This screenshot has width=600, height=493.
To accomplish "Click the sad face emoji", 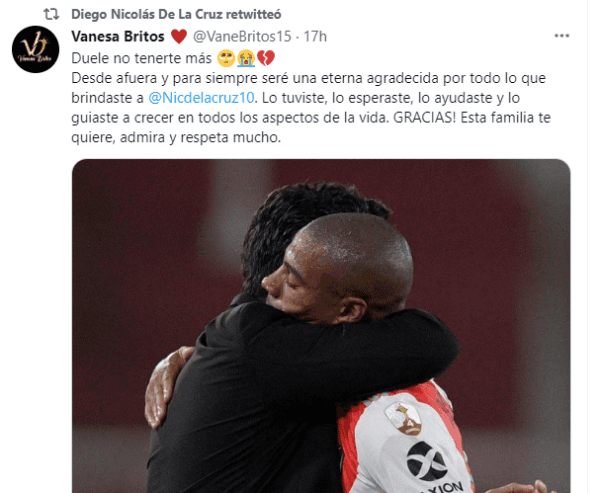I will [x=226, y=59].
